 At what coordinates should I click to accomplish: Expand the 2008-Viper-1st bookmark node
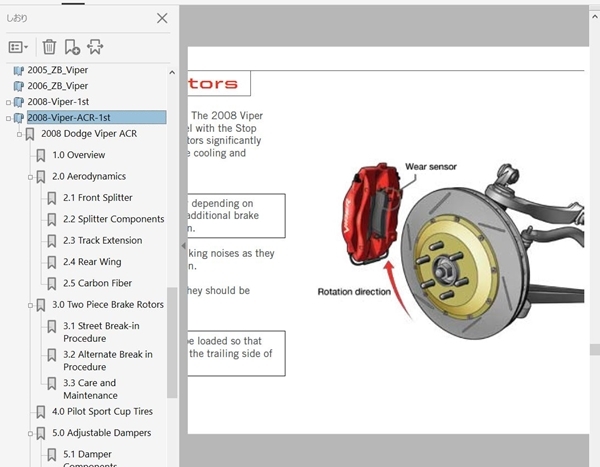pos(8,102)
